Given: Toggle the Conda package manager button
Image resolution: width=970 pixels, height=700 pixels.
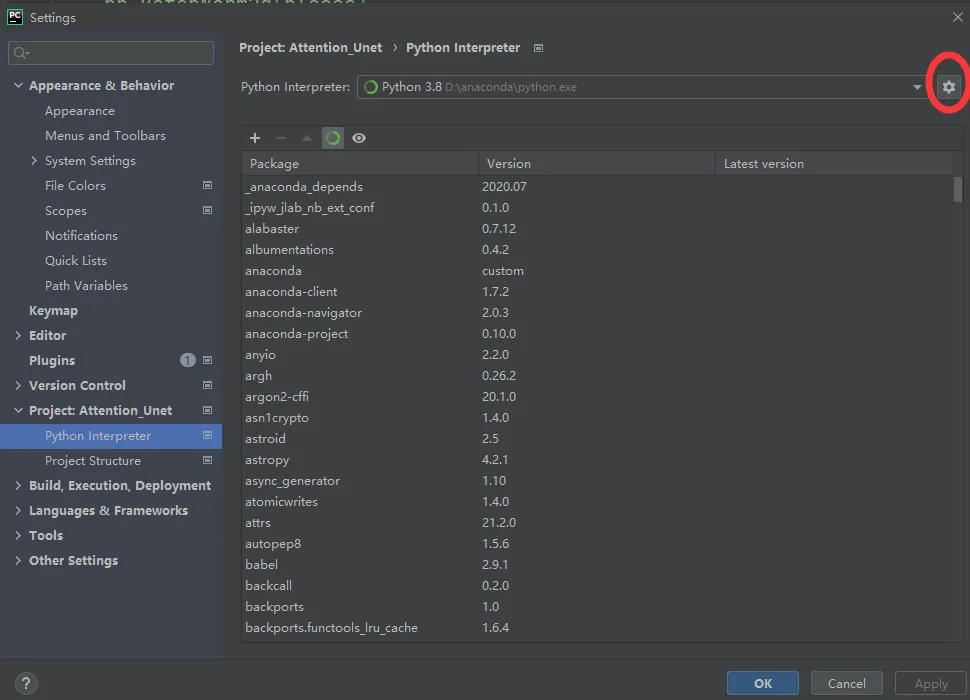Looking at the screenshot, I should (333, 138).
